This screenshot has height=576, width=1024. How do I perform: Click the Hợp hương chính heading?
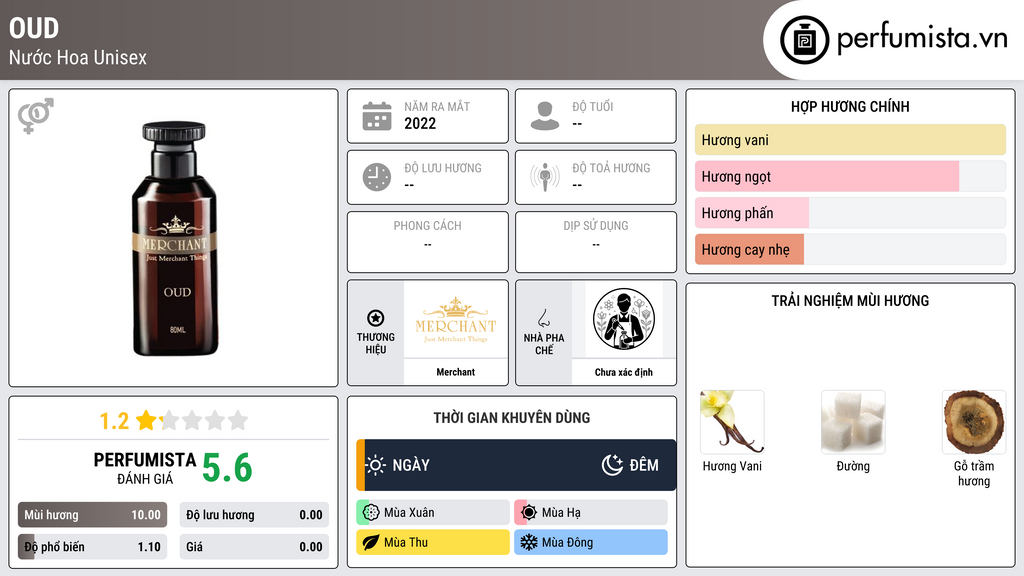tap(850, 106)
